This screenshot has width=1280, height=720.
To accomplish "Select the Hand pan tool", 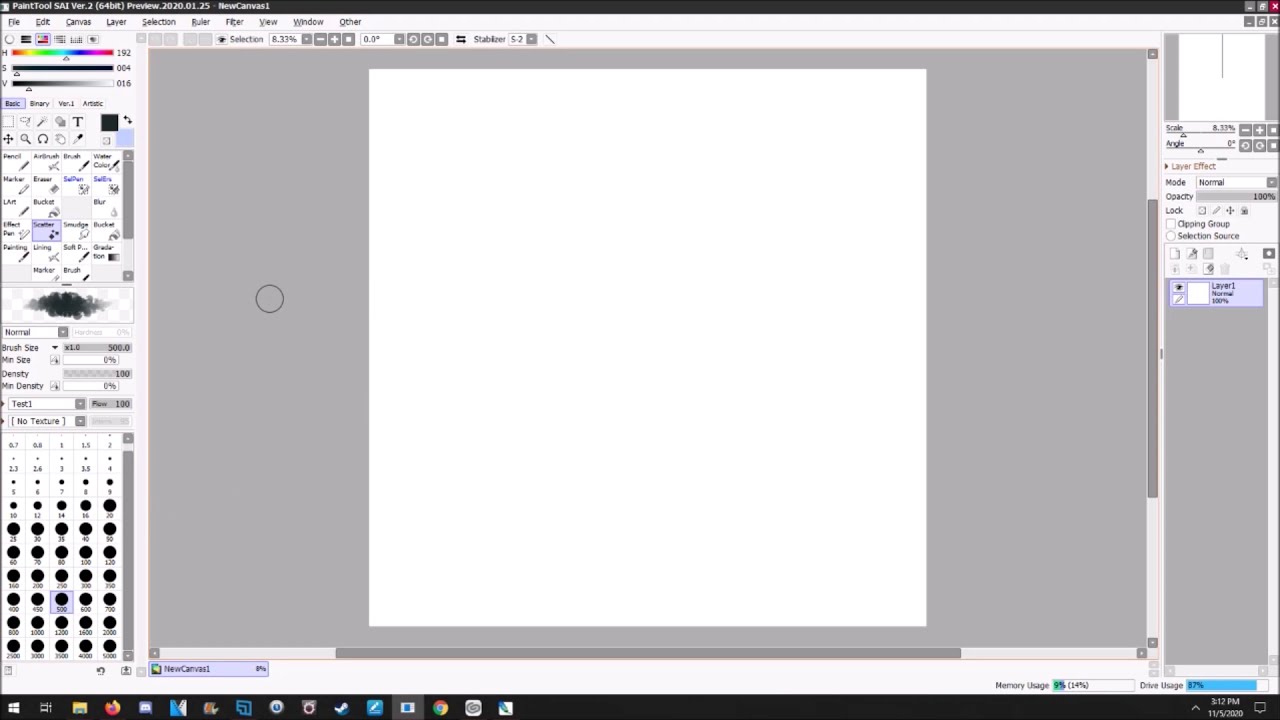I will 60,139.
